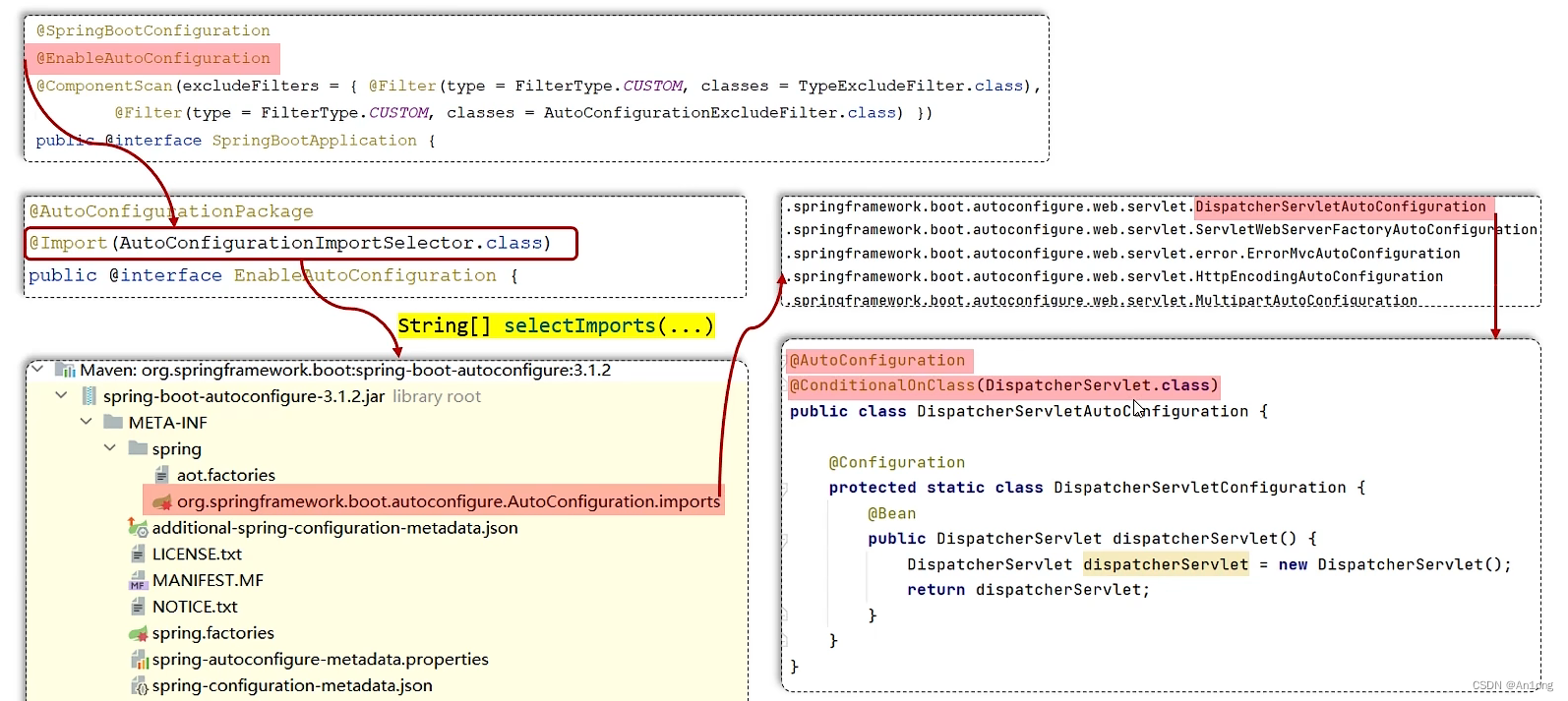Click the @Bean annotation
Screen dimensions: 1568x701
892,513
